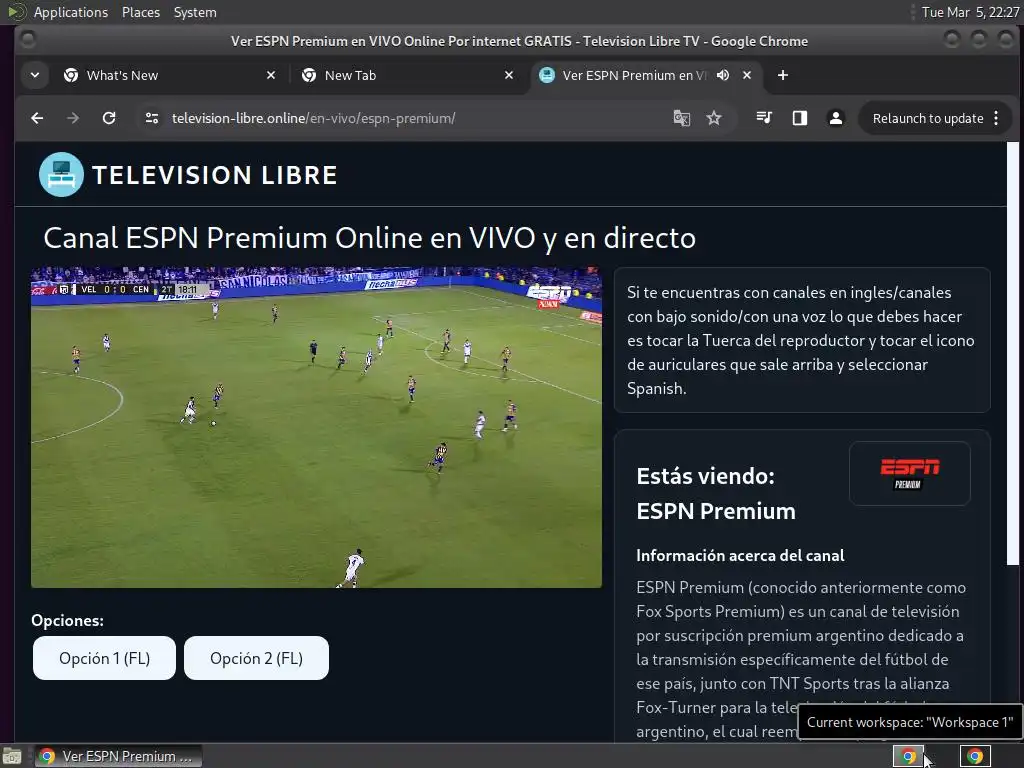This screenshot has height=768, width=1024.
Task: Click the ESPN Premium channel logo
Action: (909, 473)
